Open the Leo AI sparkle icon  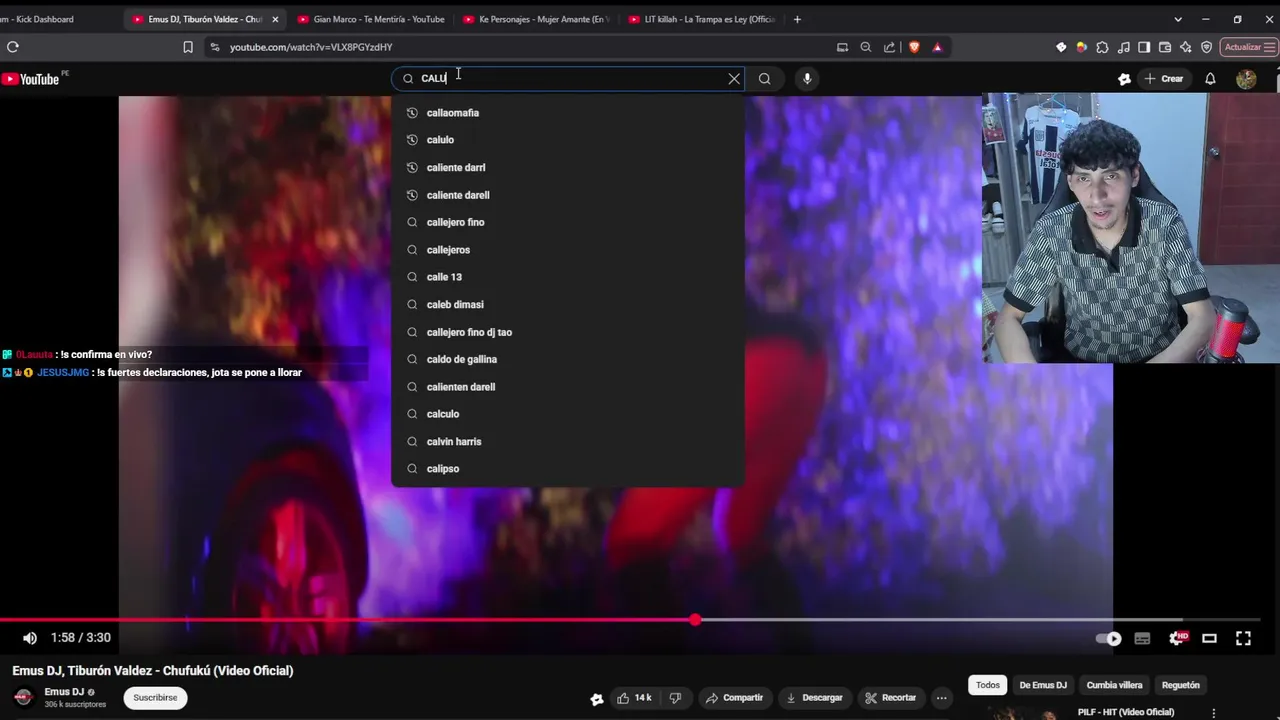click(x=1186, y=47)
